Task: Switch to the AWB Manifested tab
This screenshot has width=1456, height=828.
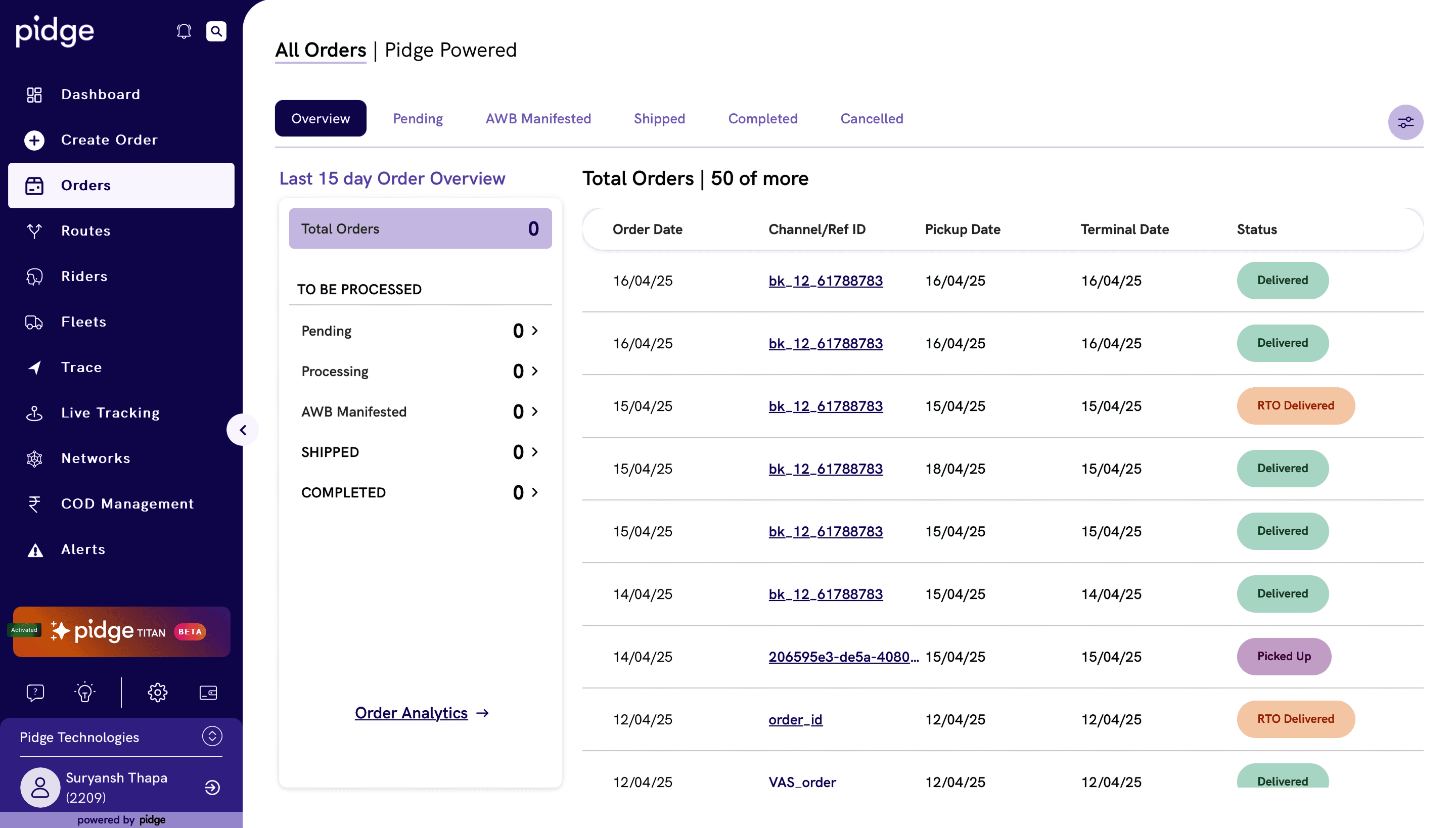Action: (x=538, y=118)
